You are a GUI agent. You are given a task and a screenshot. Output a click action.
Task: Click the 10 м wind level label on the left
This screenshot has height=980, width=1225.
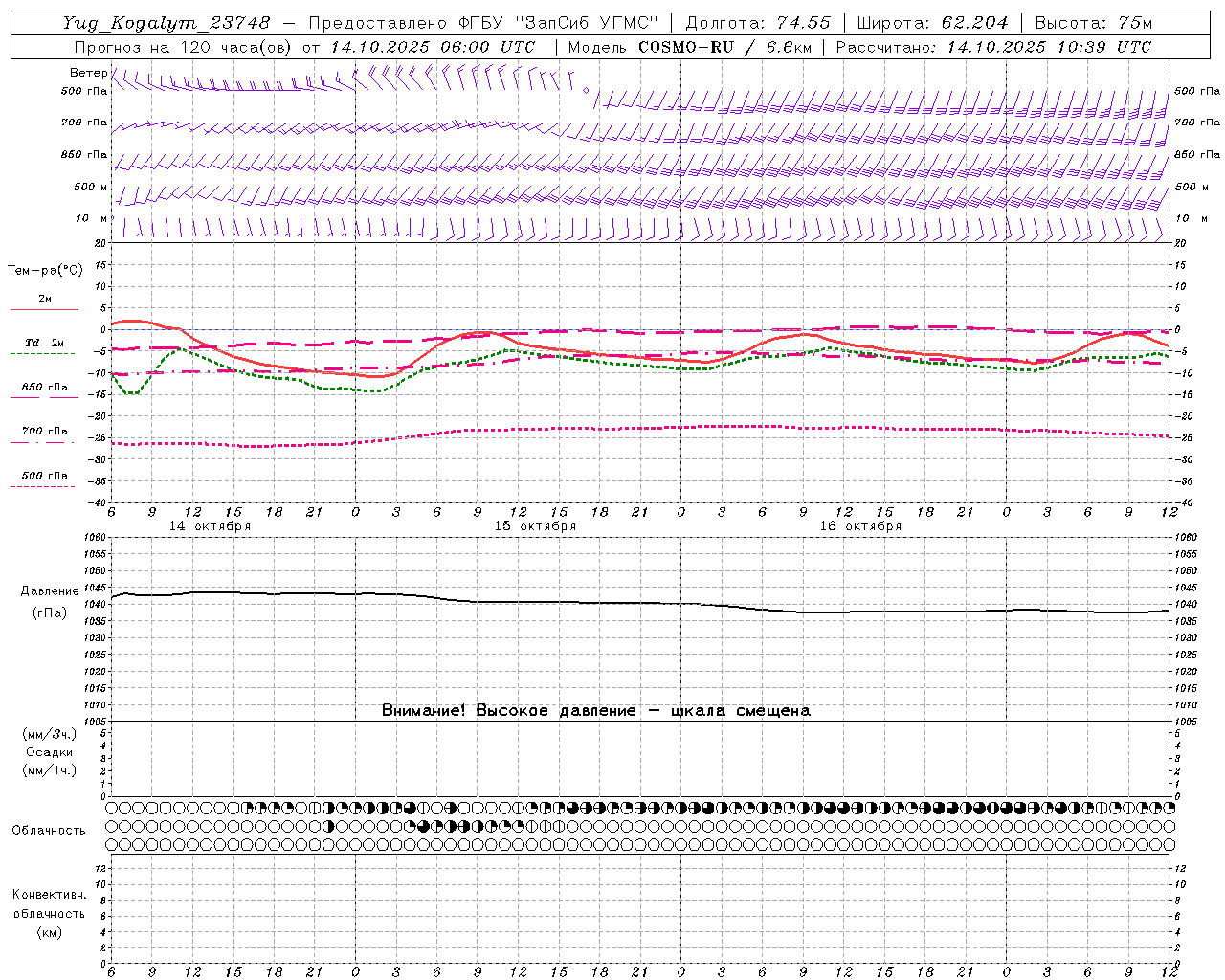pyautogui.click(x=92, y=218)
